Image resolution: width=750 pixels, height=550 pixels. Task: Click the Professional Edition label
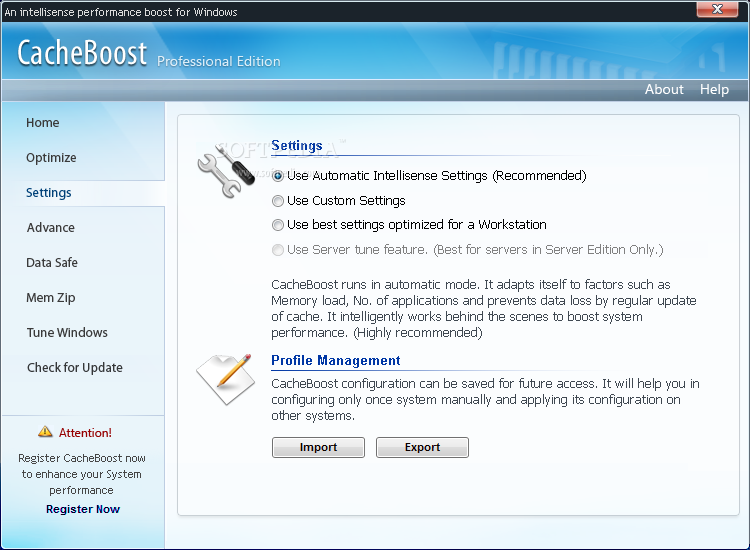(219, 62)
